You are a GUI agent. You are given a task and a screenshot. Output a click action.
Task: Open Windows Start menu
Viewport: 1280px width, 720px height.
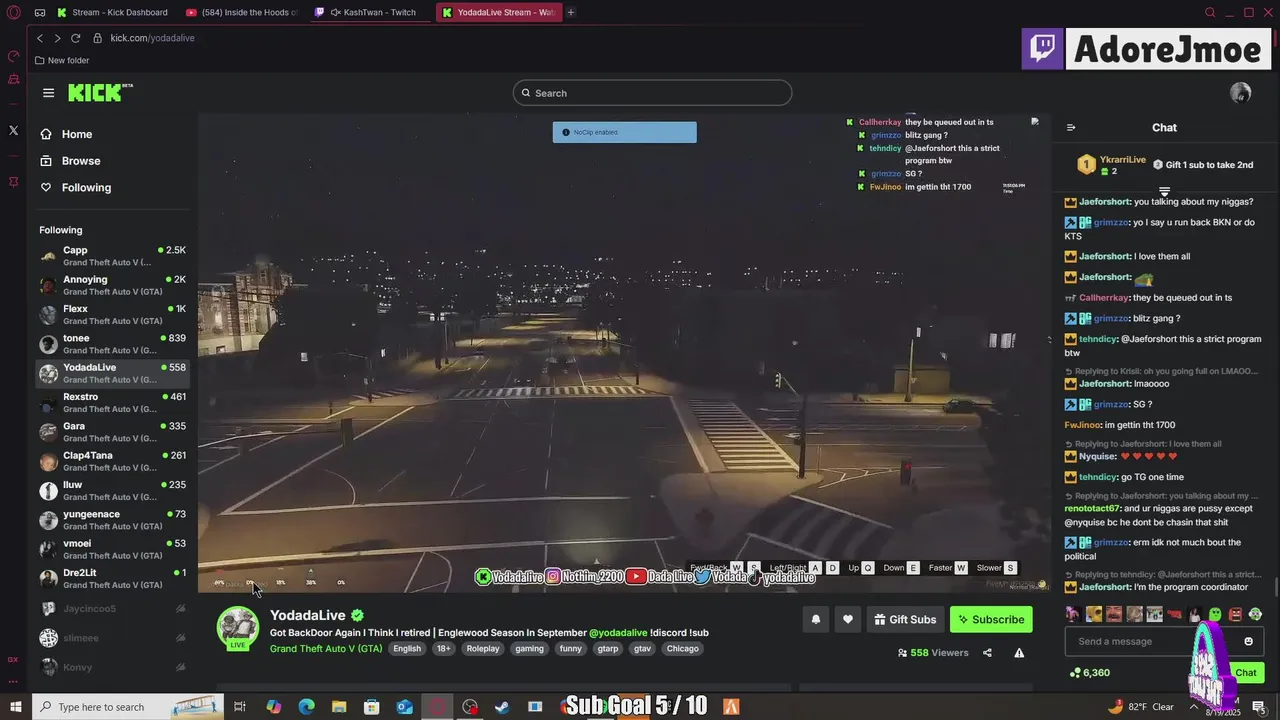pos(15,707)
